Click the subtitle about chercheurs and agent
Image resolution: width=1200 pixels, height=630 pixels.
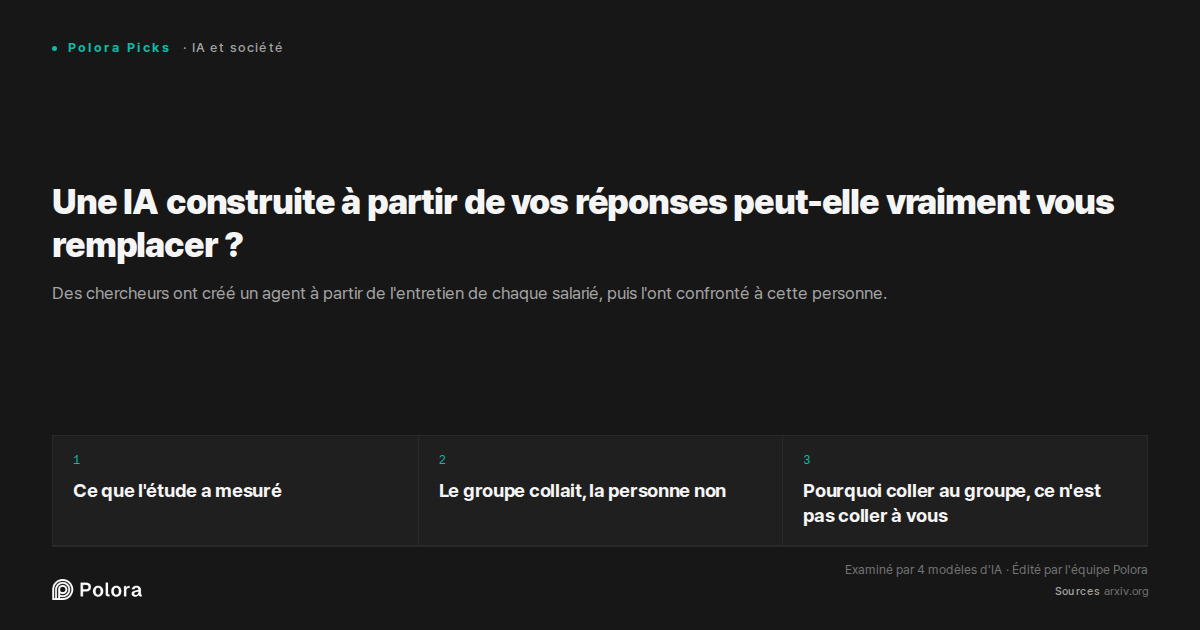point(470,294)
